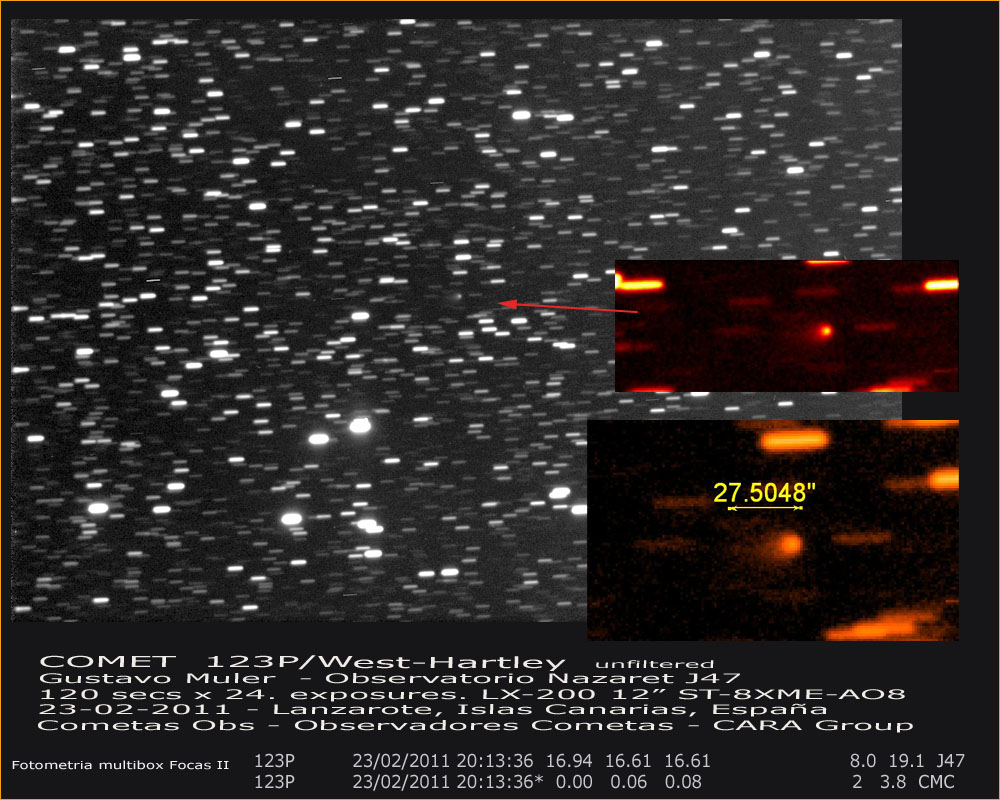Click the 'CMC' catalog label

coord(936,782)
